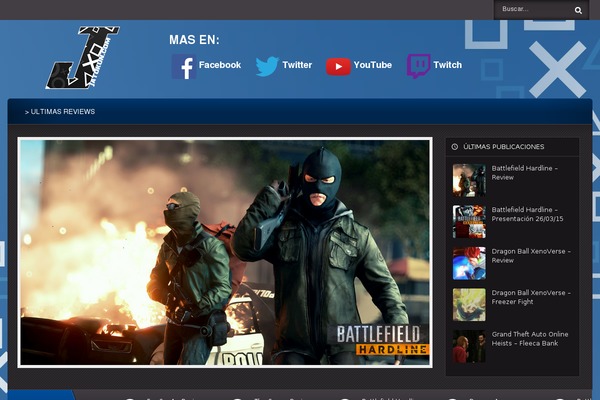This screenshot has width=600, height=400.
Task: Open Battlefield Hardline – Presentación 26/03/15 link
Action: coord(527,214)
